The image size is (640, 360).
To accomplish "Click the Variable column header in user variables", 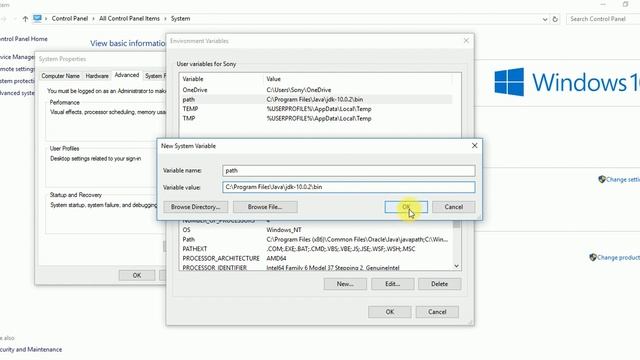I will click(222, 79).
